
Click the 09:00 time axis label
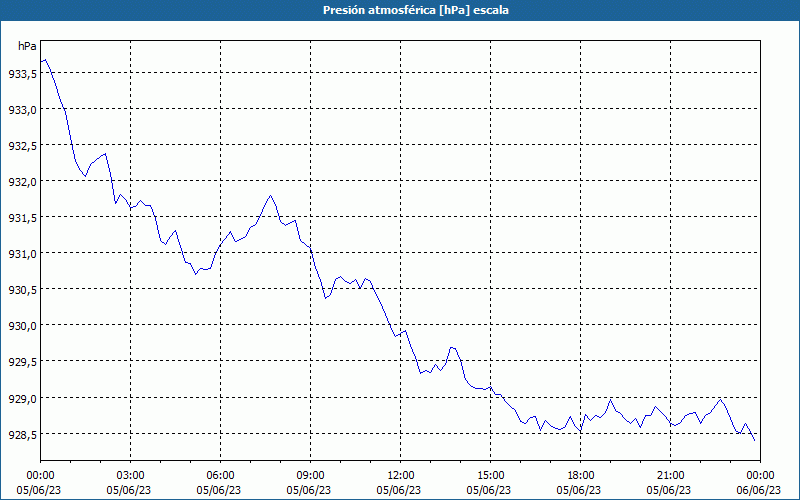[x=311, y=476]
